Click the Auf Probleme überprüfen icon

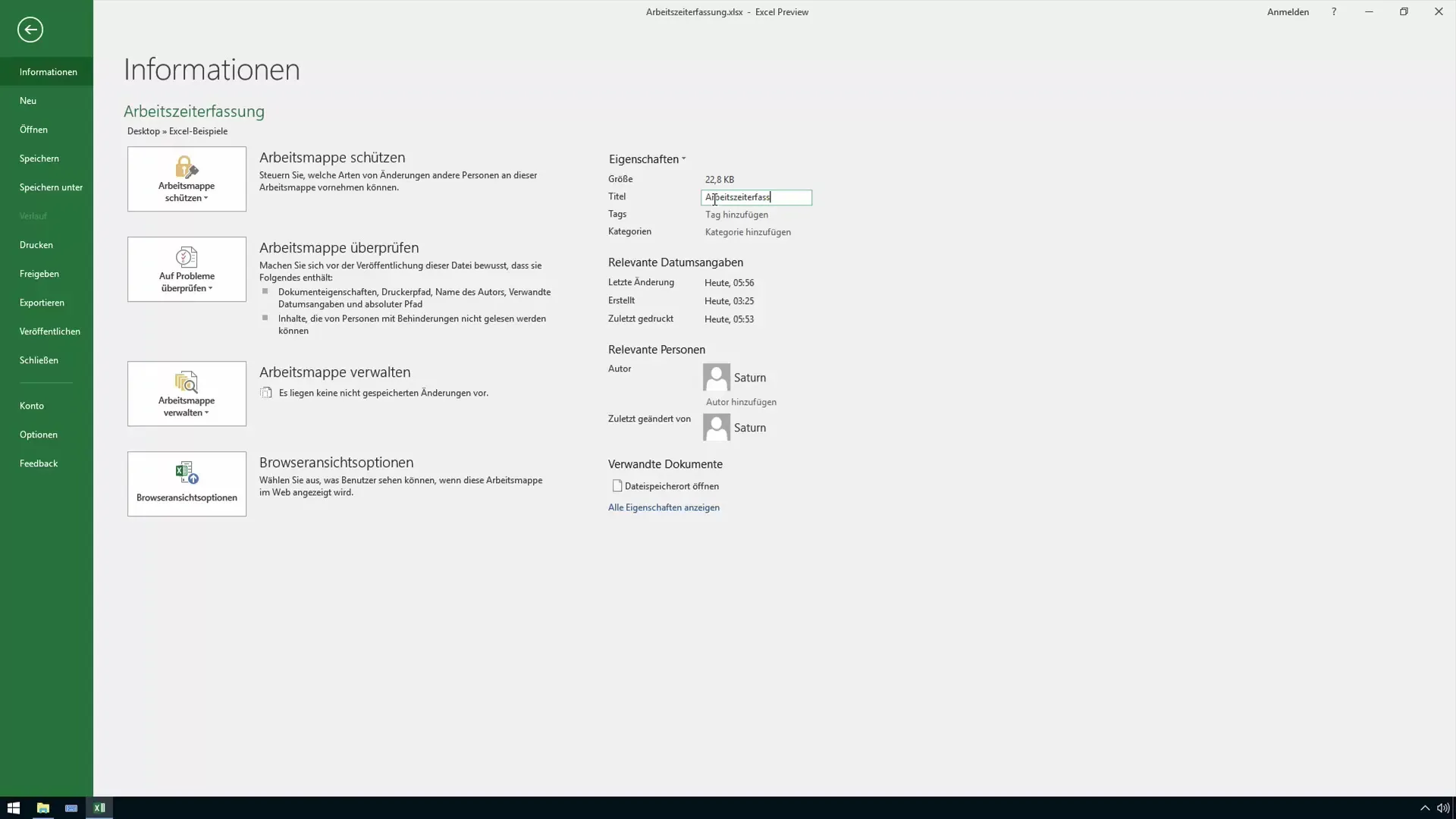pos(186,269)
